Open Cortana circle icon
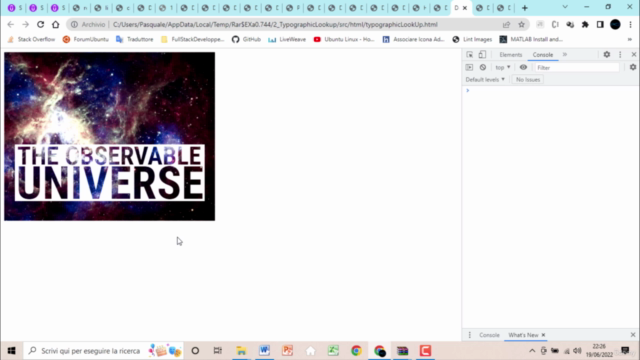Viewport: 640px width, 360px height. (195, 351)
